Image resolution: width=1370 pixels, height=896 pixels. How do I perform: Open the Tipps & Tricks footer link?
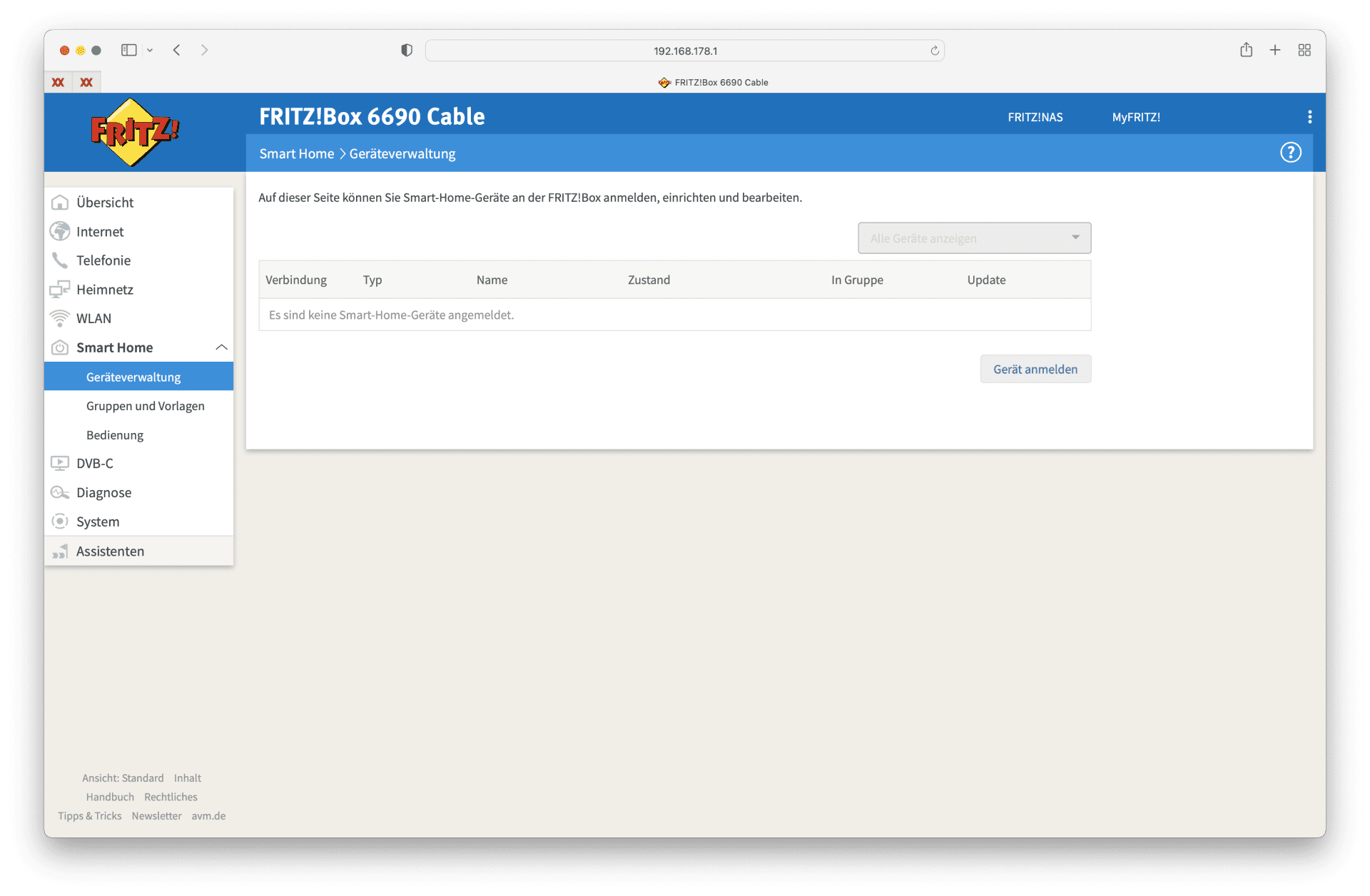click(90, 816)
